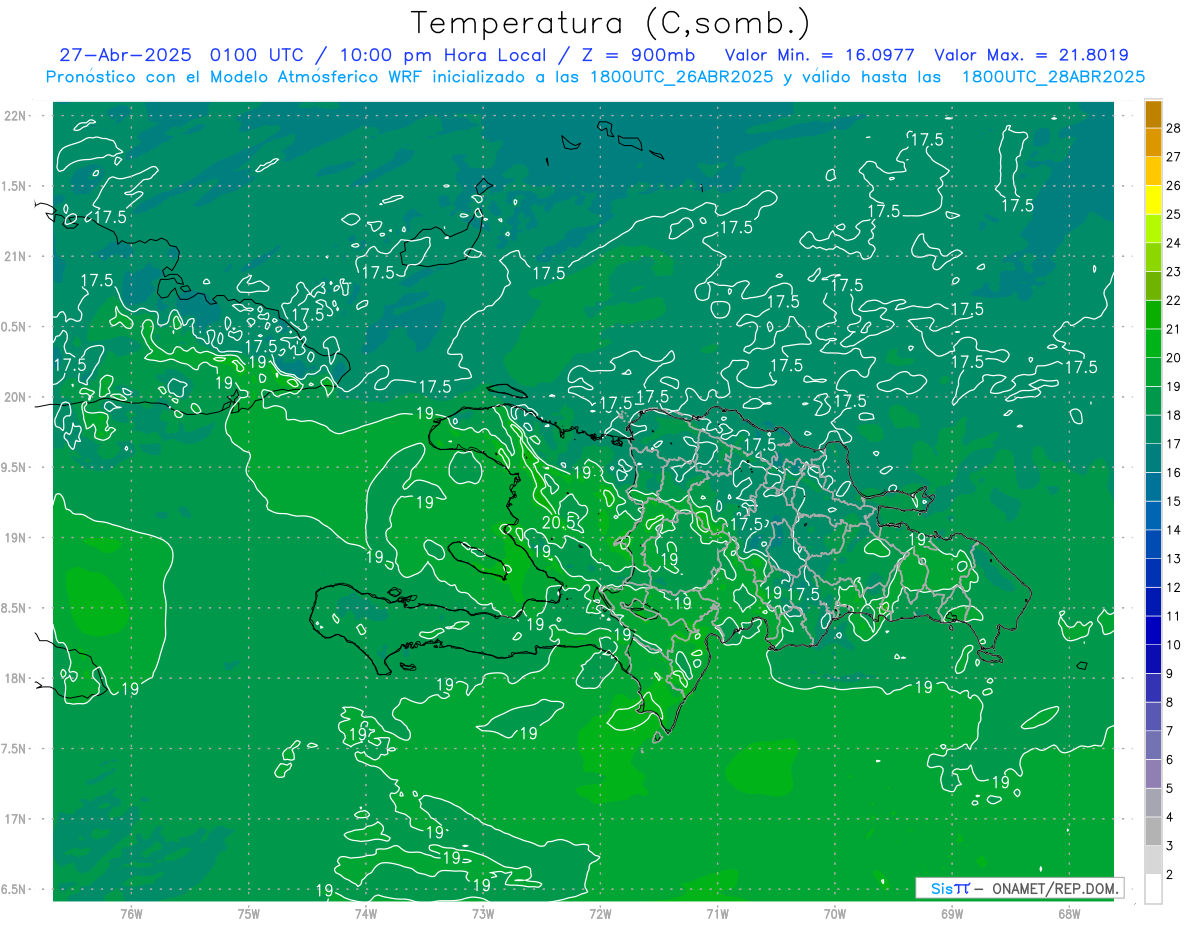Screen dimensions: 1200x927
Task: Click the latitude axis label "19N"
Action: [17, 537]
